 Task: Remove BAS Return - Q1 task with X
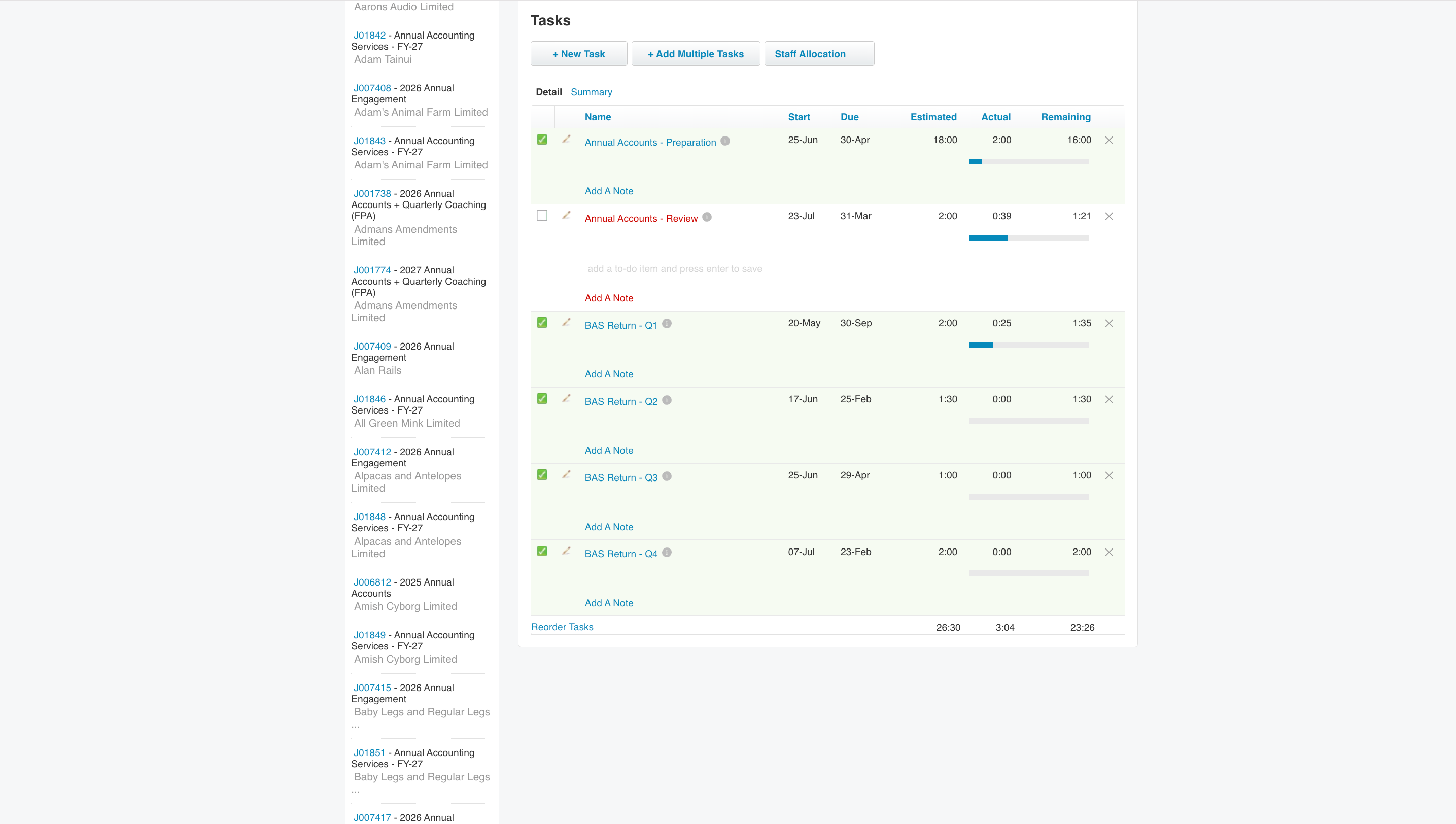pyautogui.click(x=1109, y=323)
